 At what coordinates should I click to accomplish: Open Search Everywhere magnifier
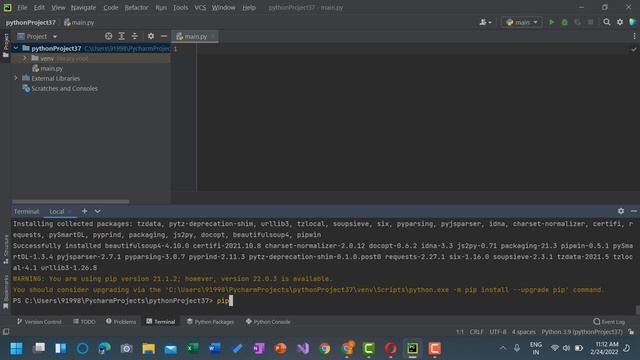click(607, 22)
